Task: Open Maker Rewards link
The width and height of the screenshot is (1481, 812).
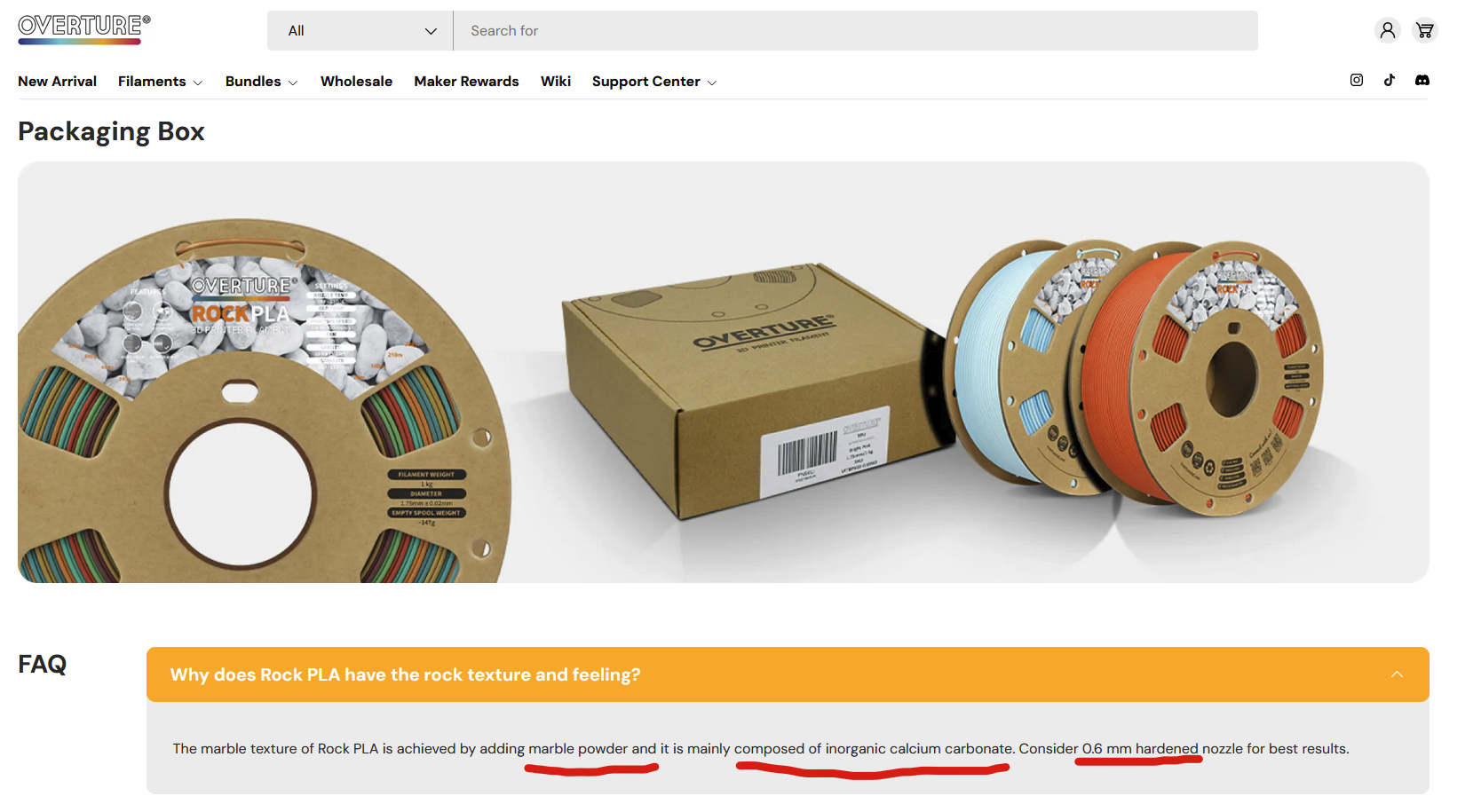Action: tap(466, 82)
